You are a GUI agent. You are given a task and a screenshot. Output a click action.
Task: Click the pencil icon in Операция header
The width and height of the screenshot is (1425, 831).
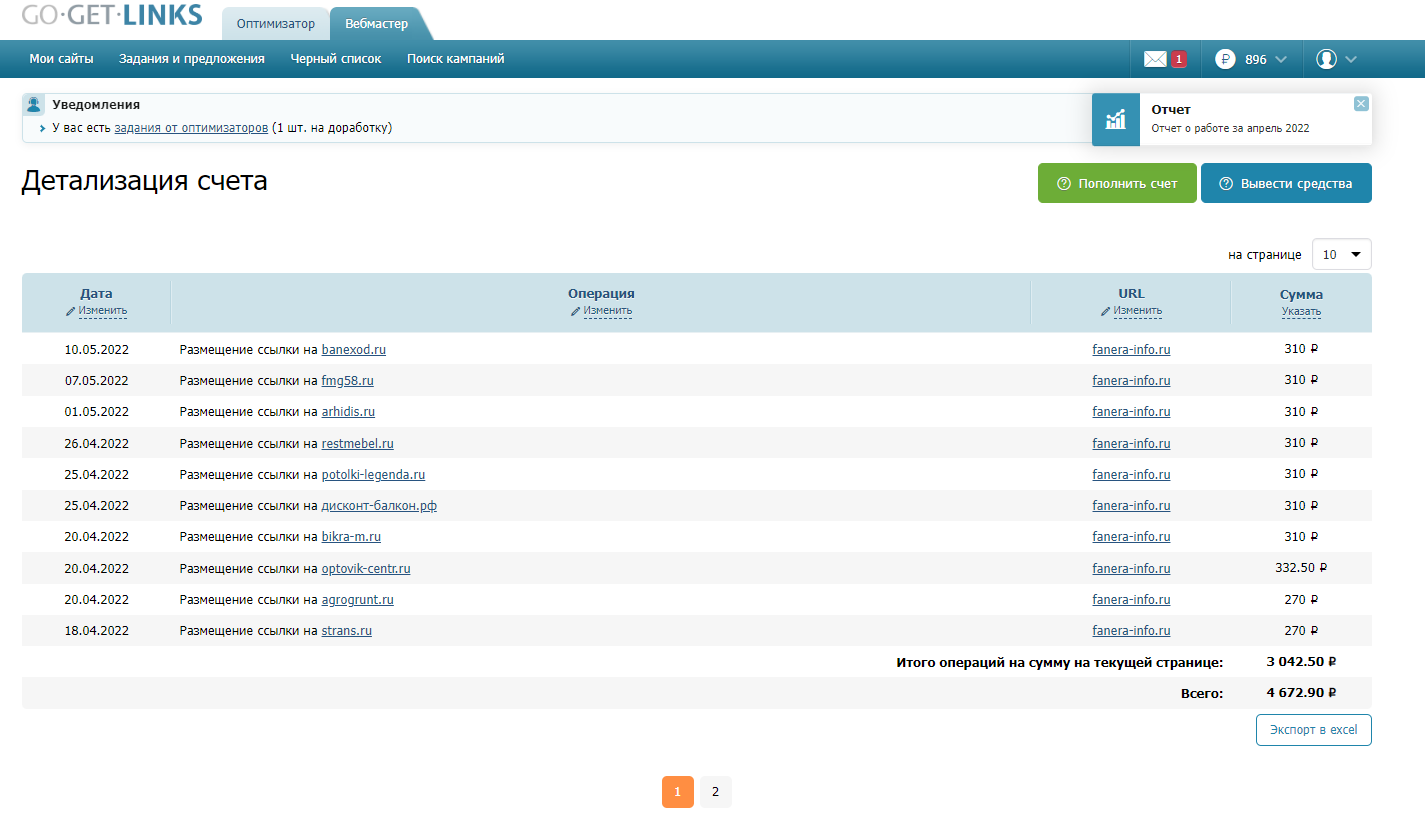pyautogui.click(x=576, y=311)
